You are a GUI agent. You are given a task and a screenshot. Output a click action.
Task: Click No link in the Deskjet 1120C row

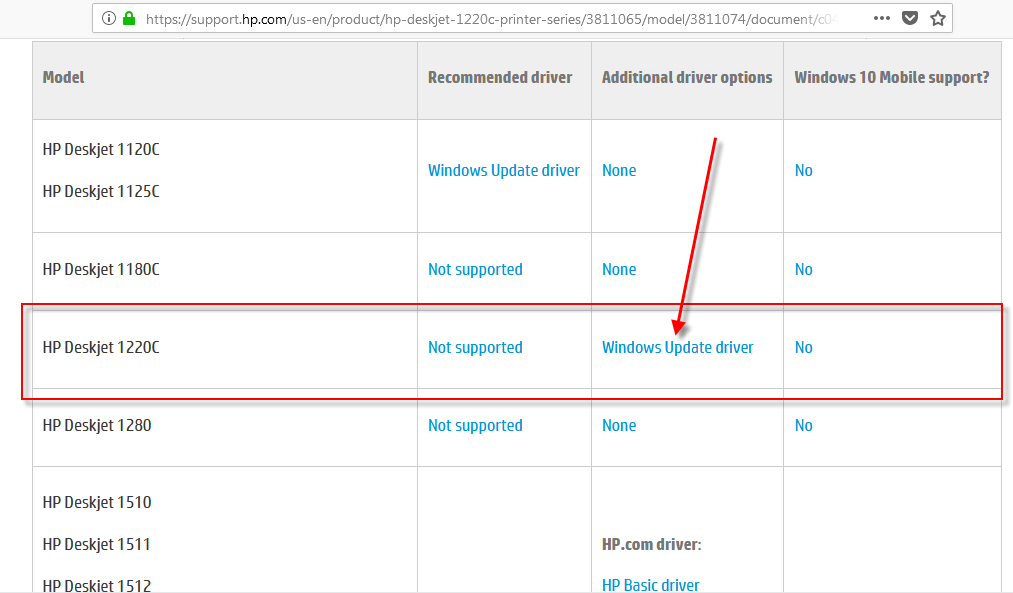tap(804, 171)
